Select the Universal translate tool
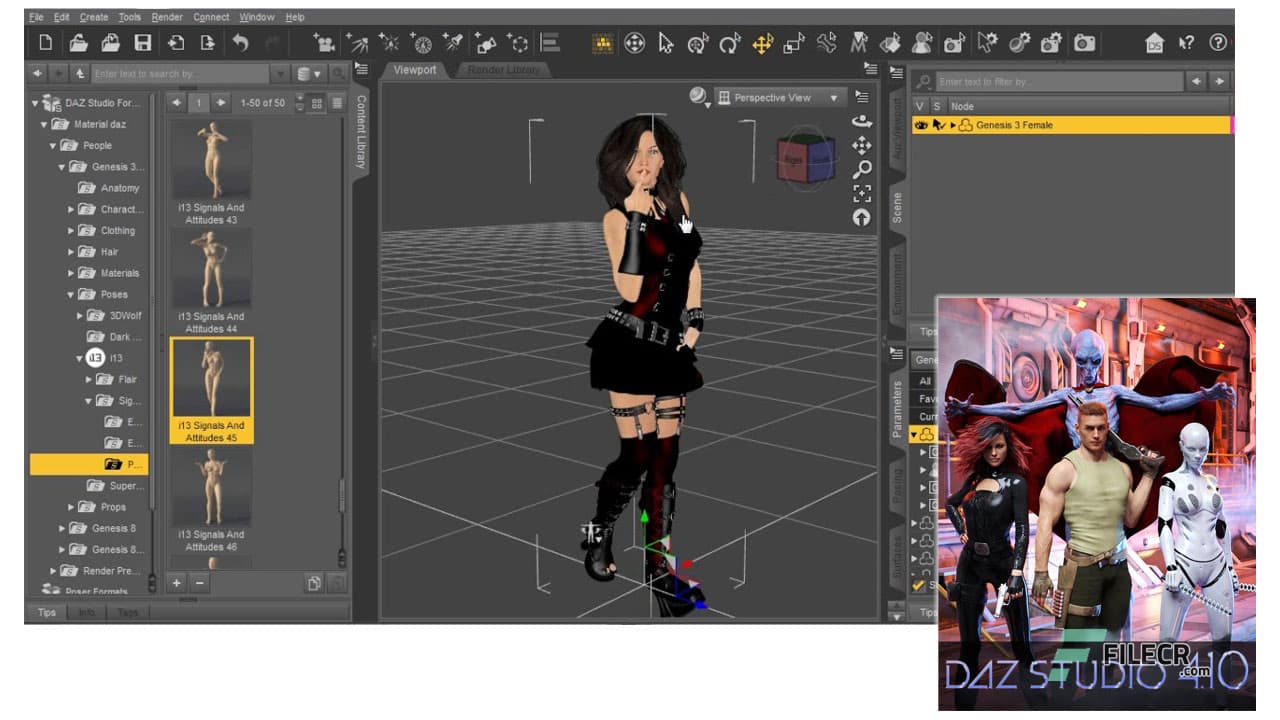Image resolution: width=1280 pixels, height=720 pixels. 763,43
